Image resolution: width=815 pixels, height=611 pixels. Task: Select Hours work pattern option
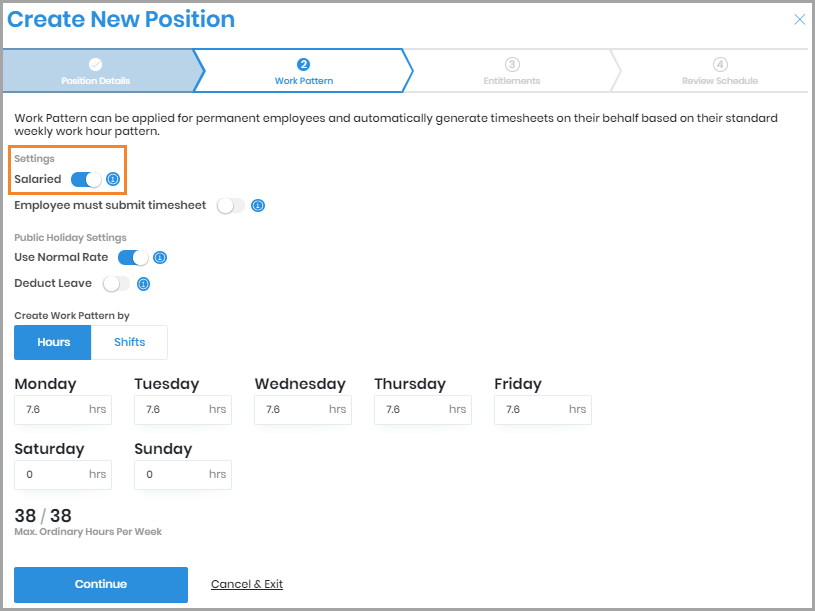(53, 342)
